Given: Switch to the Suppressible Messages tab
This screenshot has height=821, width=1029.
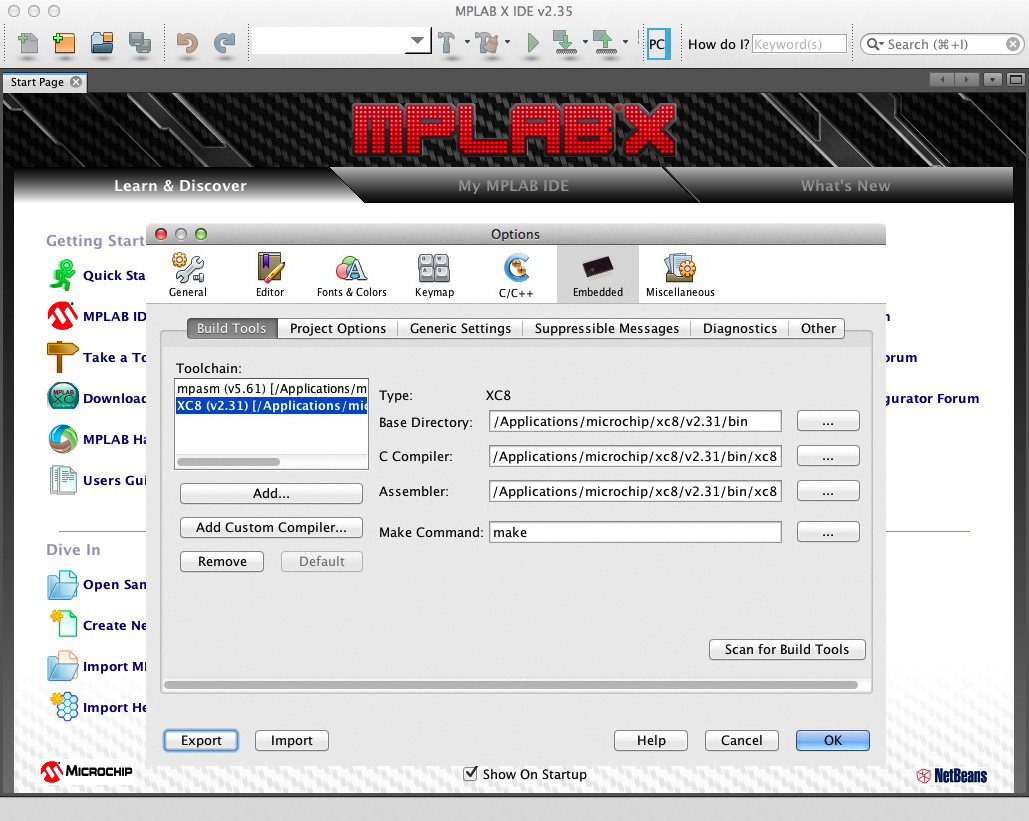Looking at the screenshot, I should coord(606,328).
